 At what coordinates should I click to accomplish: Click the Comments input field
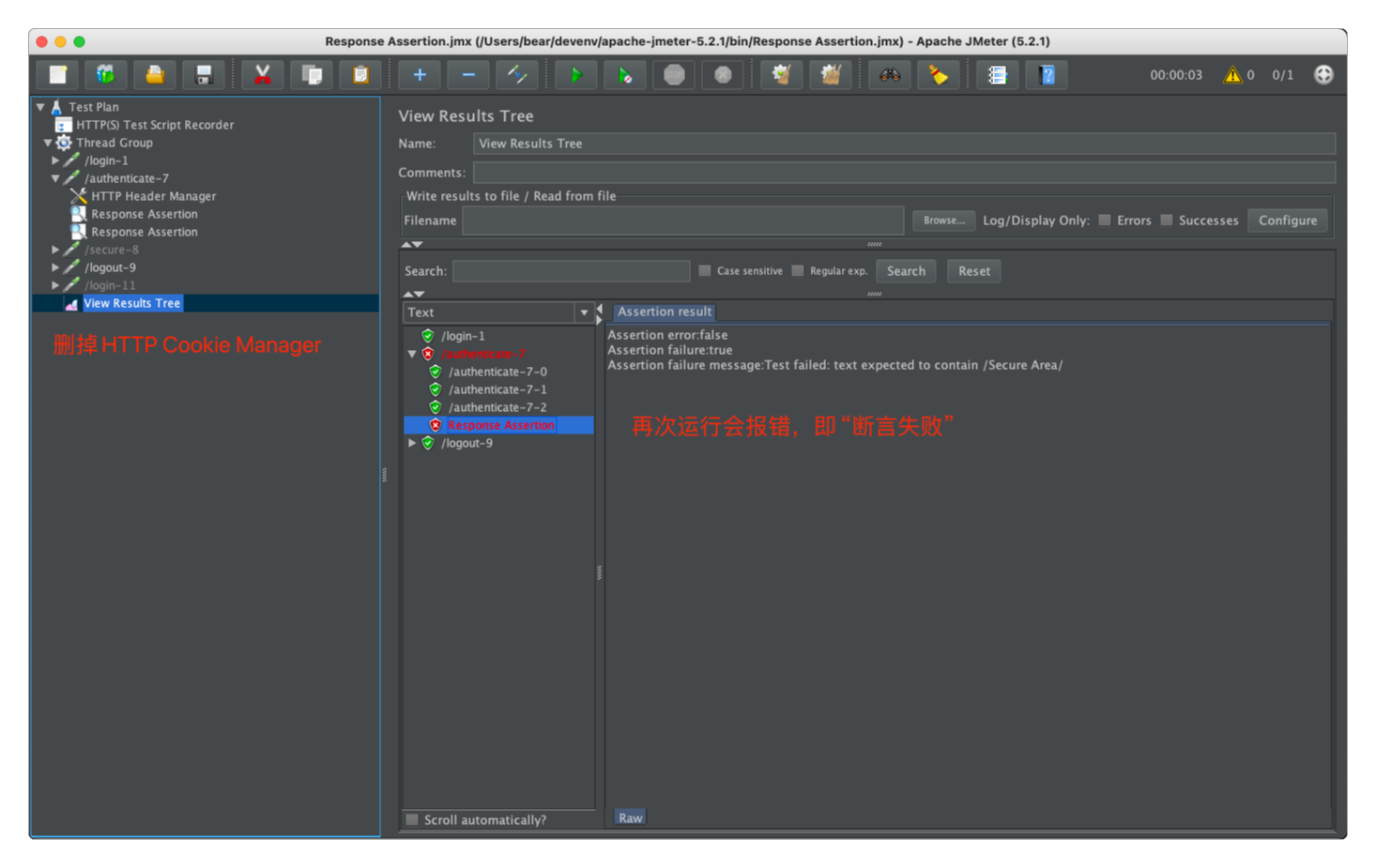[x=904, y=173]
